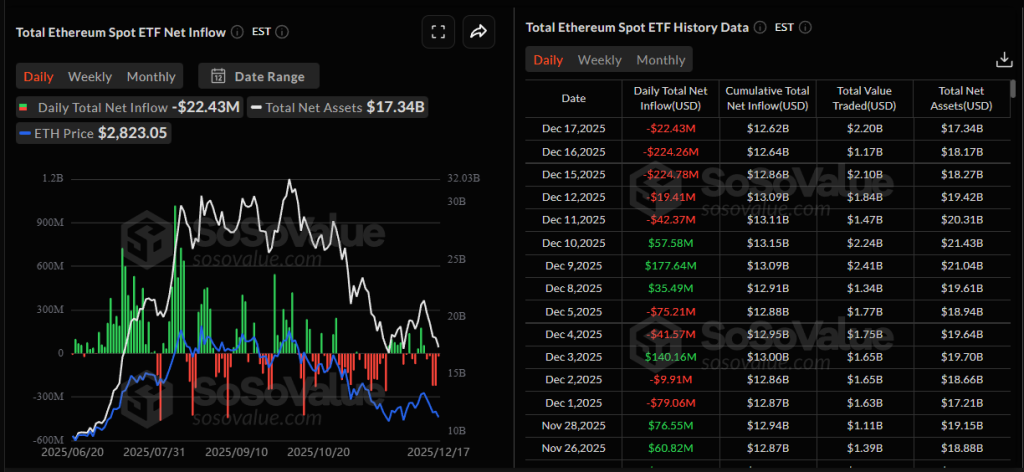Select Monthly tab in history table
1024x472 pixels.
[661, 60]
